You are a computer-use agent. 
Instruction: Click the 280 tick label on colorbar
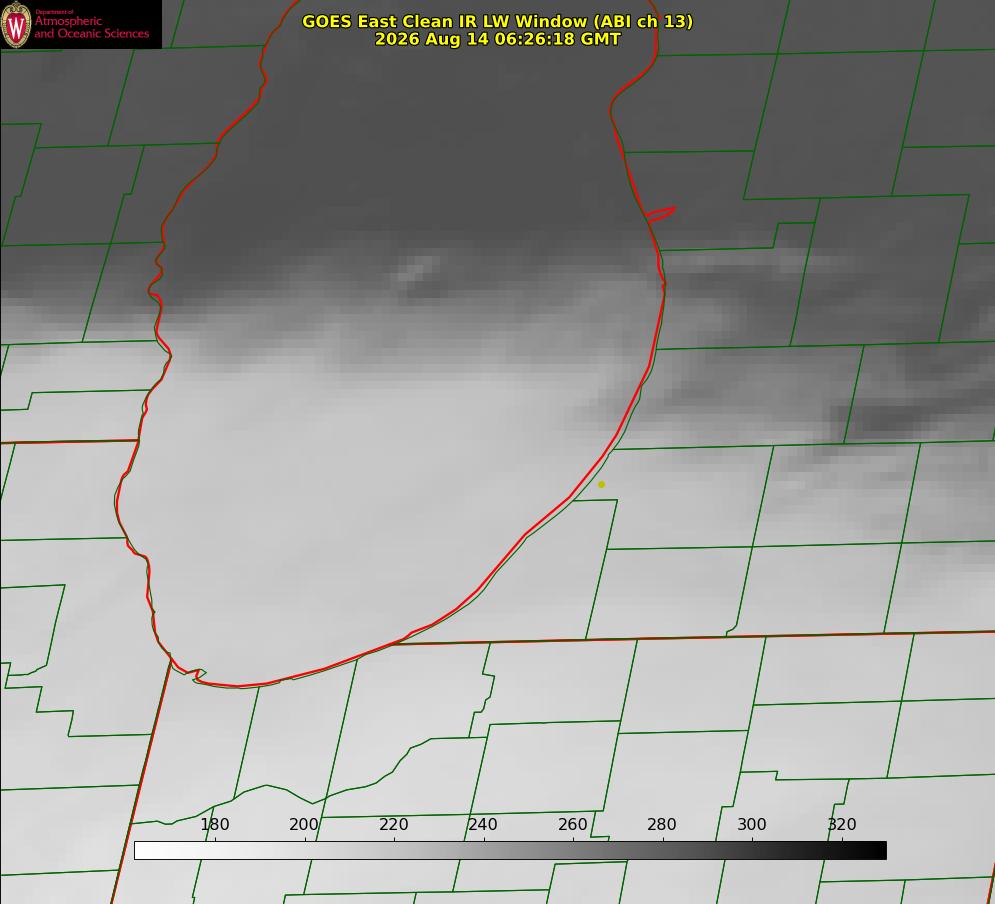click(x=661, y=824)
